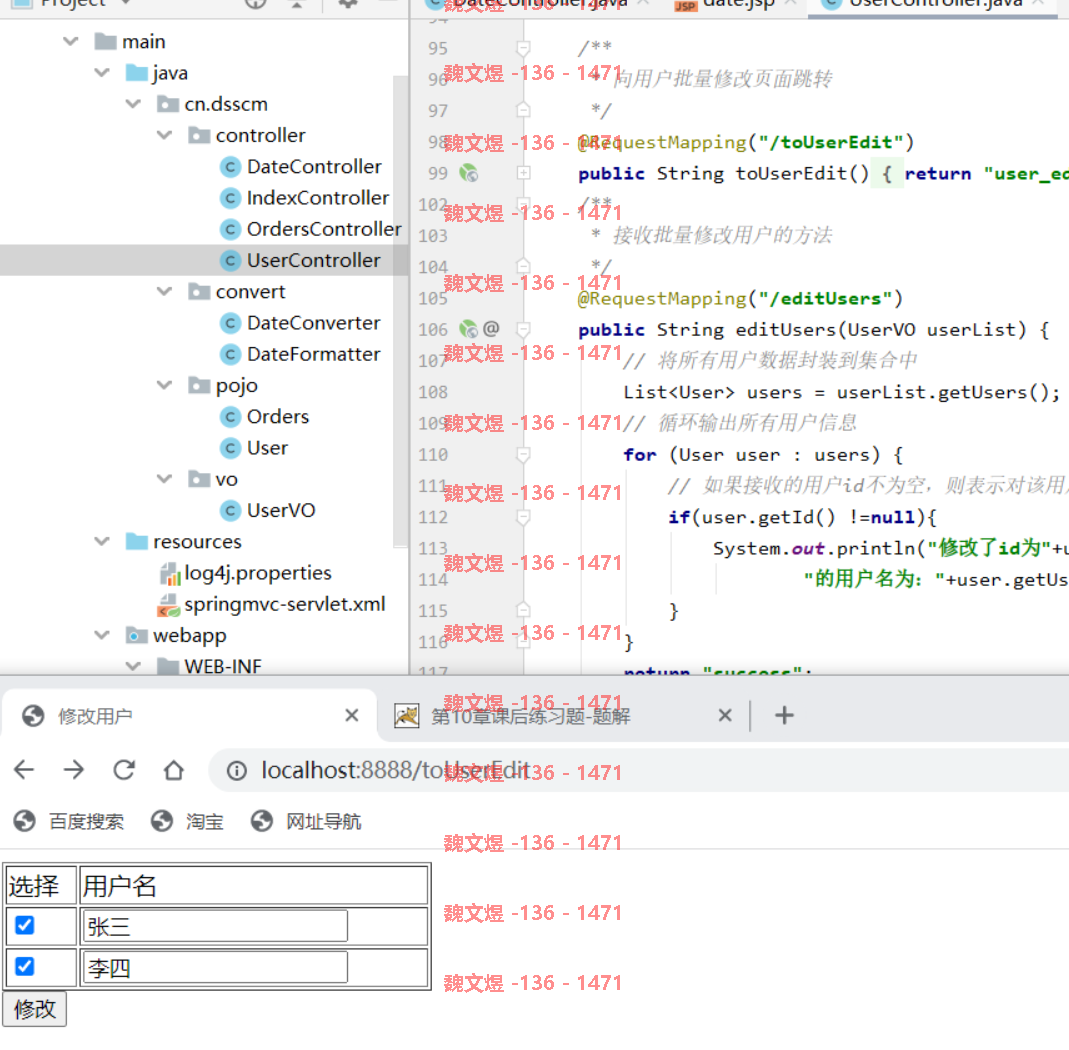The width and height of the screenshot is (1069, 1050).
Task: Collapse the webapp folder
Action: click(102, 635)
